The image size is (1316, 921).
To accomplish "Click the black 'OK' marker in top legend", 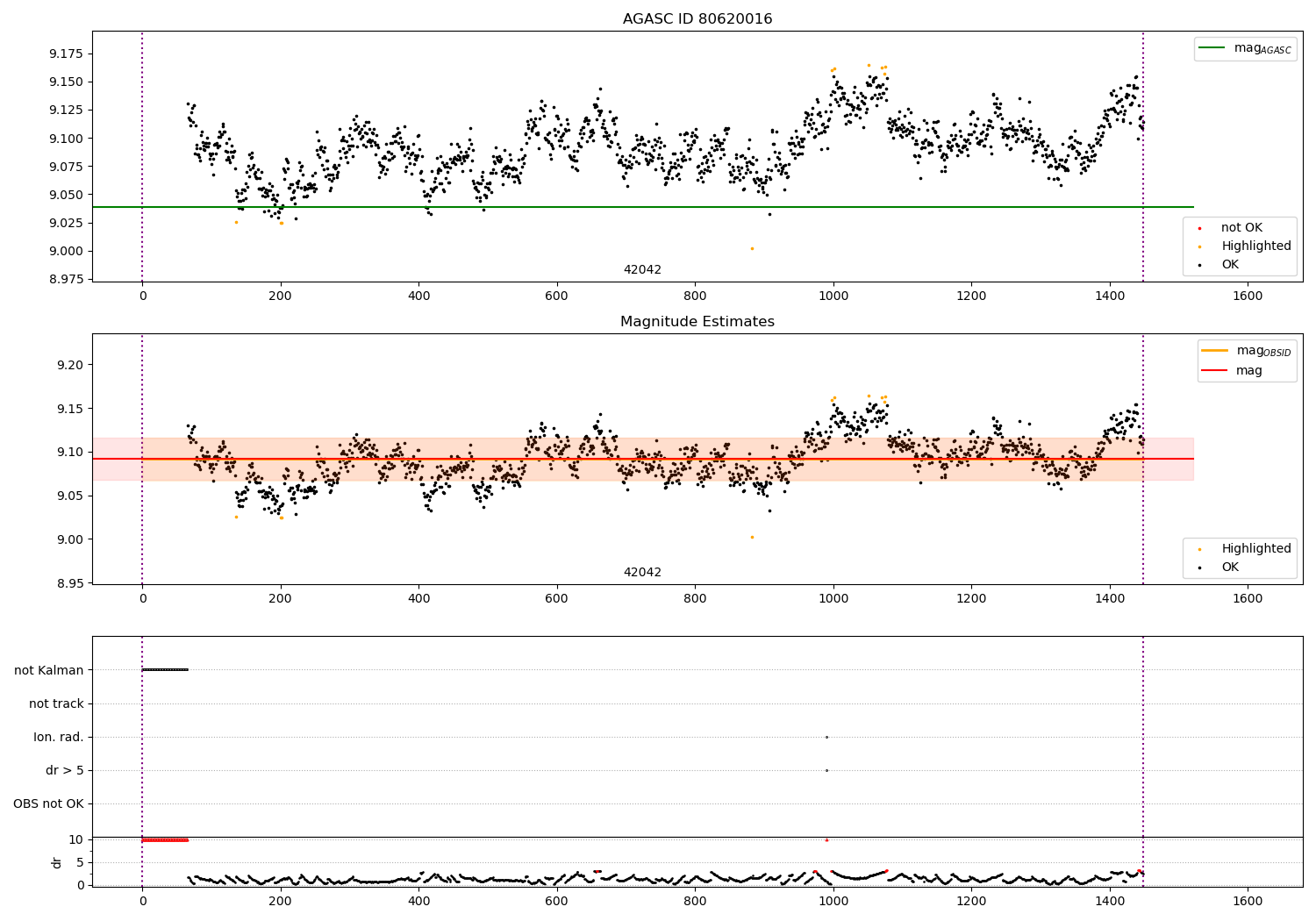I will point(1199,265).
